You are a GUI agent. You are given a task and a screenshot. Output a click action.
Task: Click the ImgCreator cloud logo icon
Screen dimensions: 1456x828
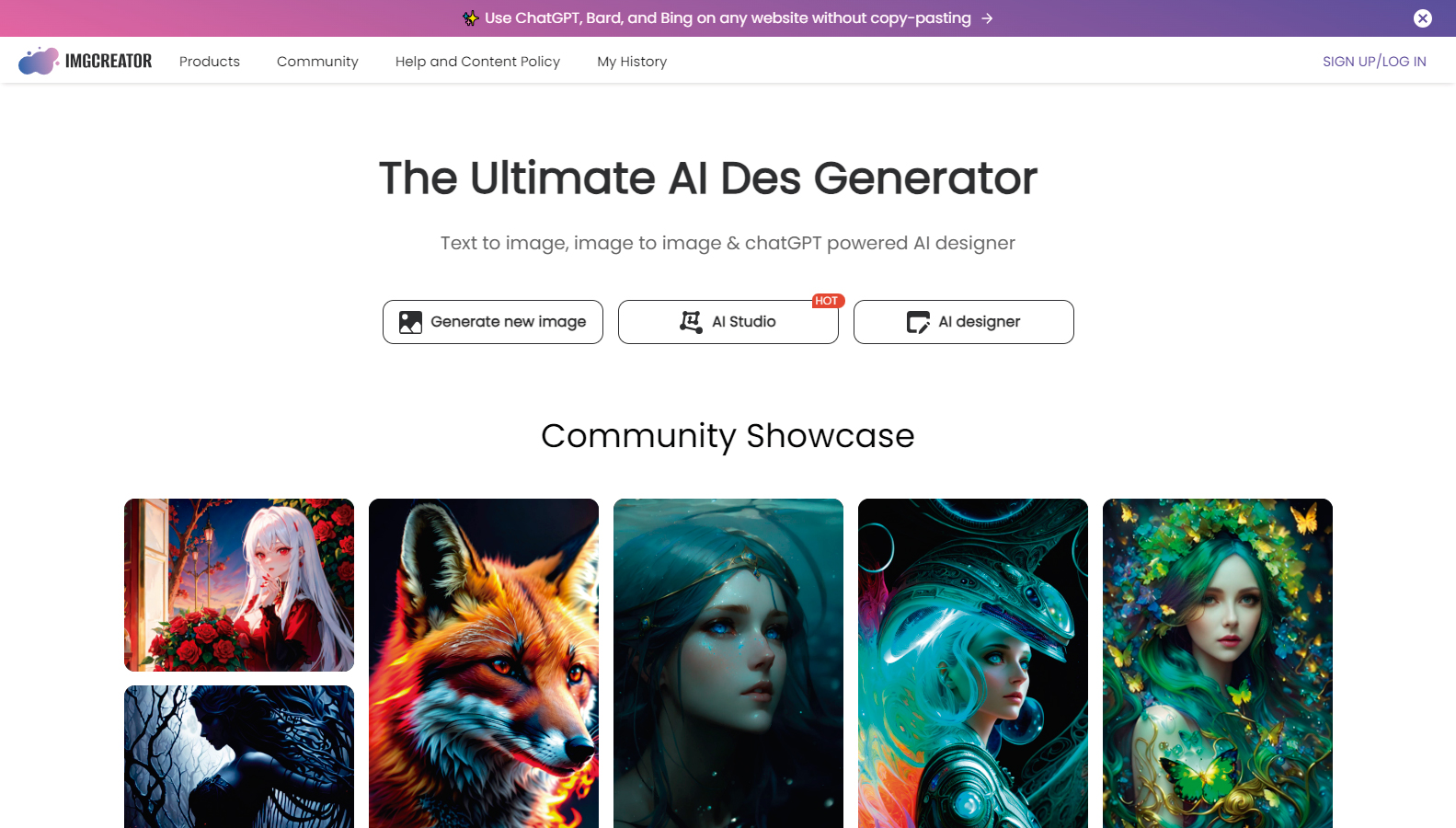[x=39, y=61]
